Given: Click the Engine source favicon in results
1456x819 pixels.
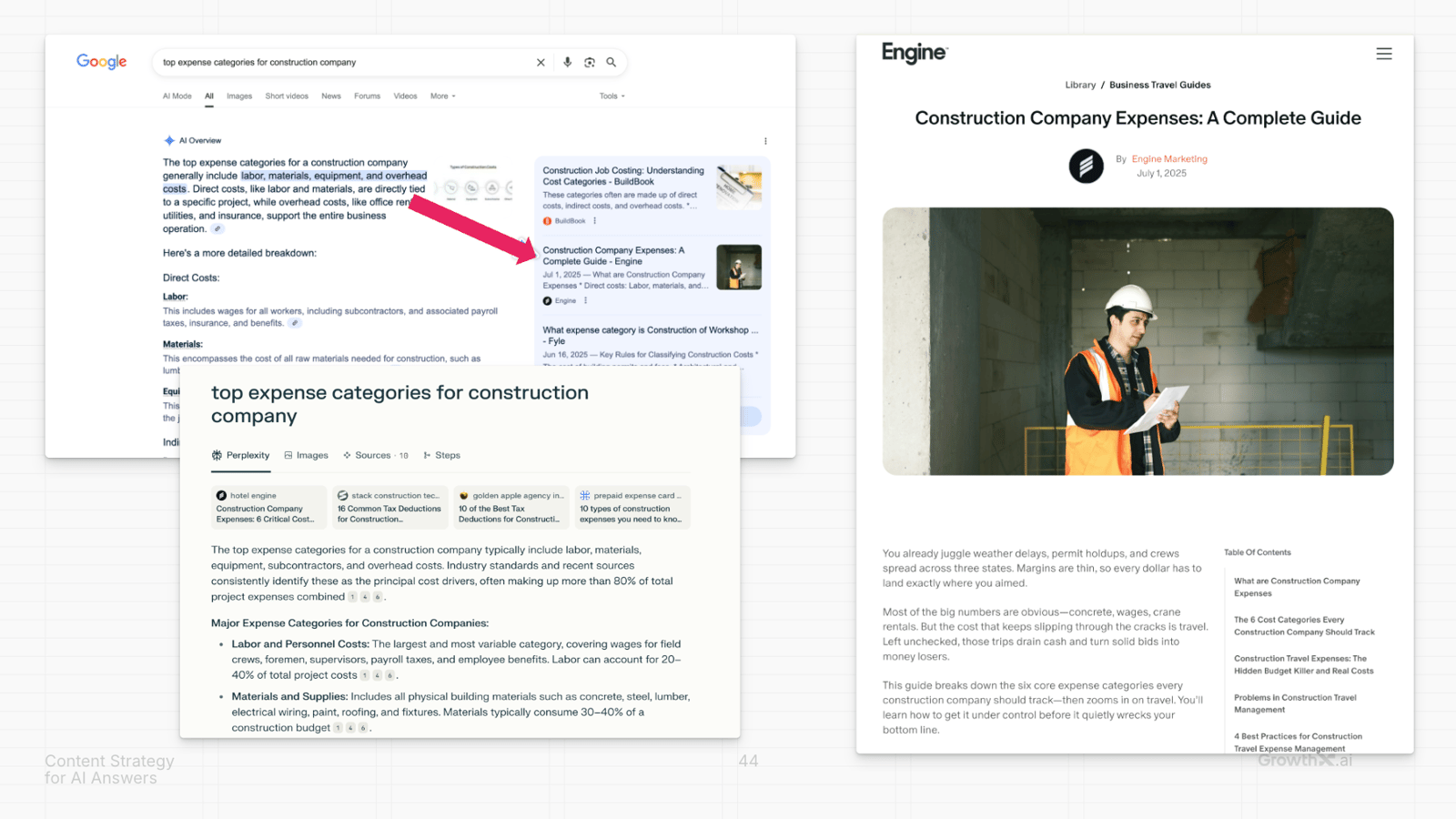Looking at the screenshot, I should coord(547,301).
